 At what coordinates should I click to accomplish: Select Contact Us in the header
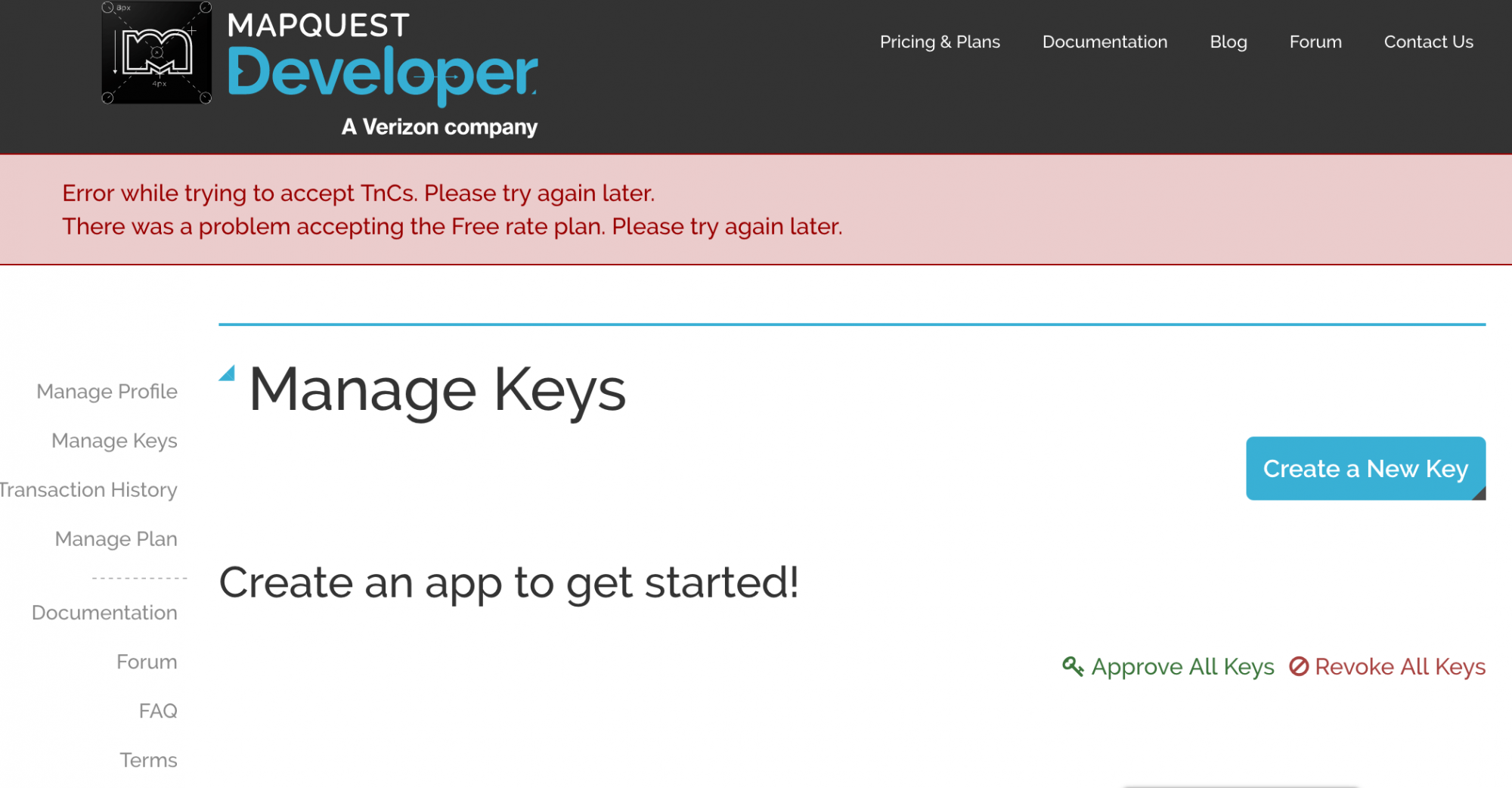pyautogui.click(x=1428, y=42)
